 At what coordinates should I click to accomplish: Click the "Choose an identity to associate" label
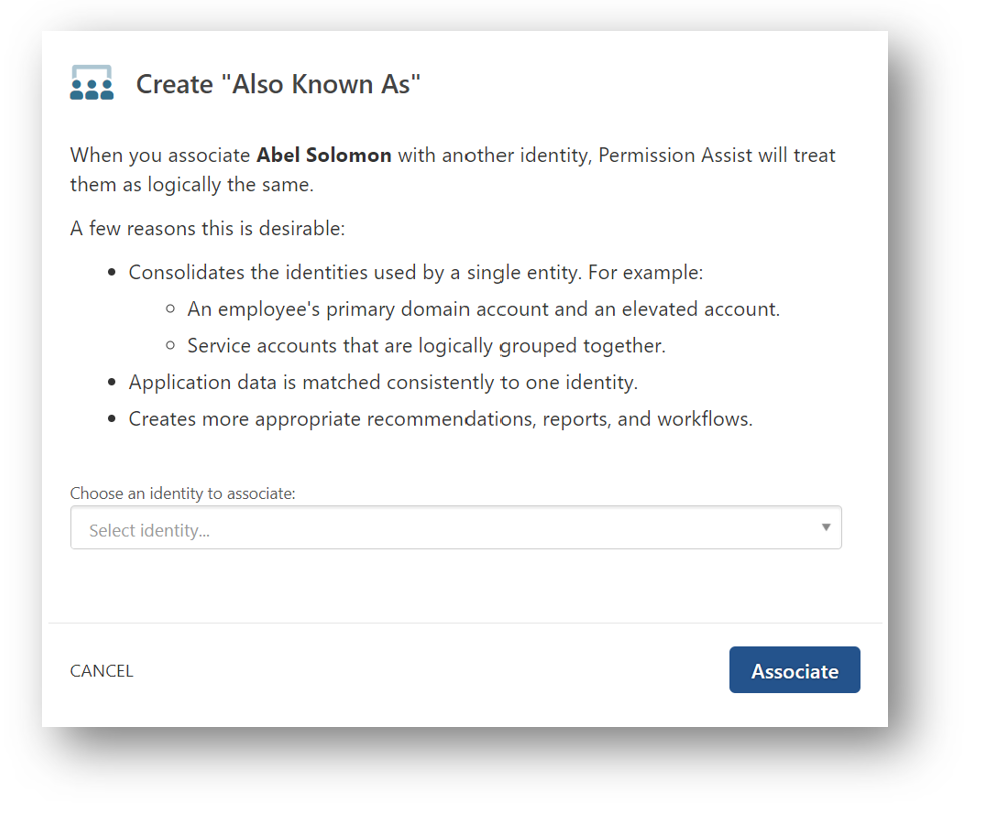pos(183,494)
